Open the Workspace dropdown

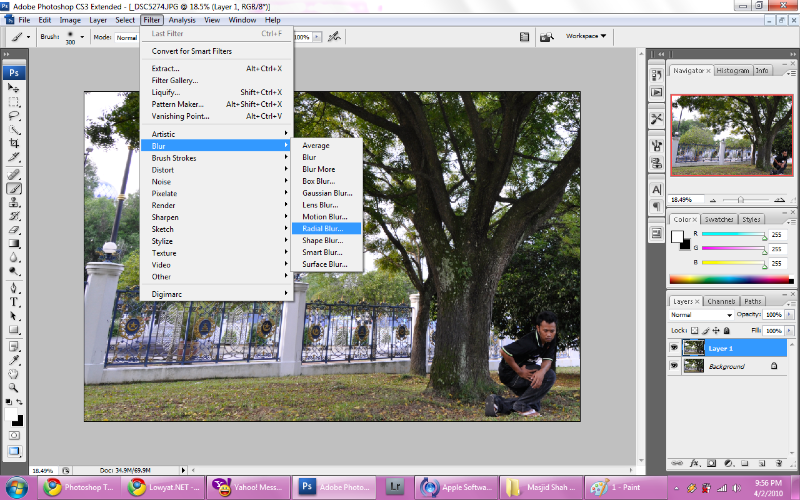click(586, 36)
